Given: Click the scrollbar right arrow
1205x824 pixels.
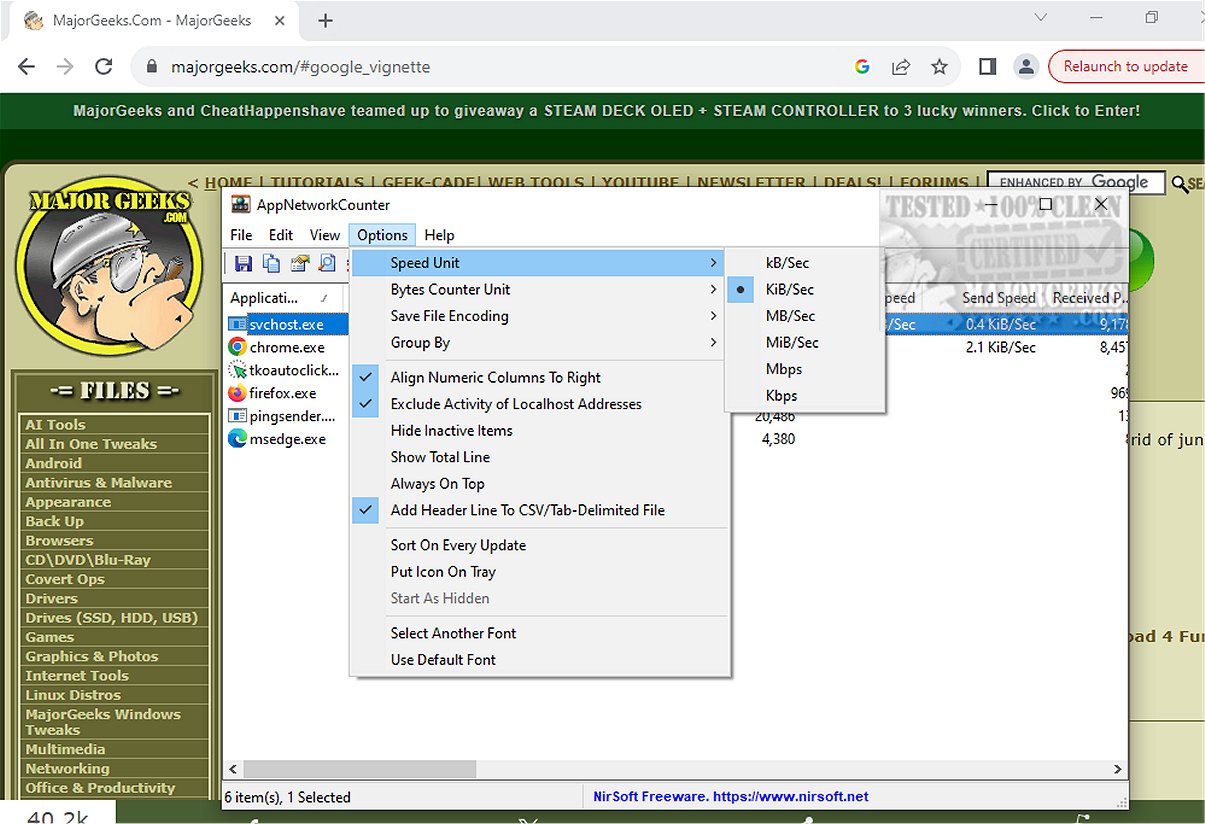Looking at the screenshot, I should [1118, 769].
